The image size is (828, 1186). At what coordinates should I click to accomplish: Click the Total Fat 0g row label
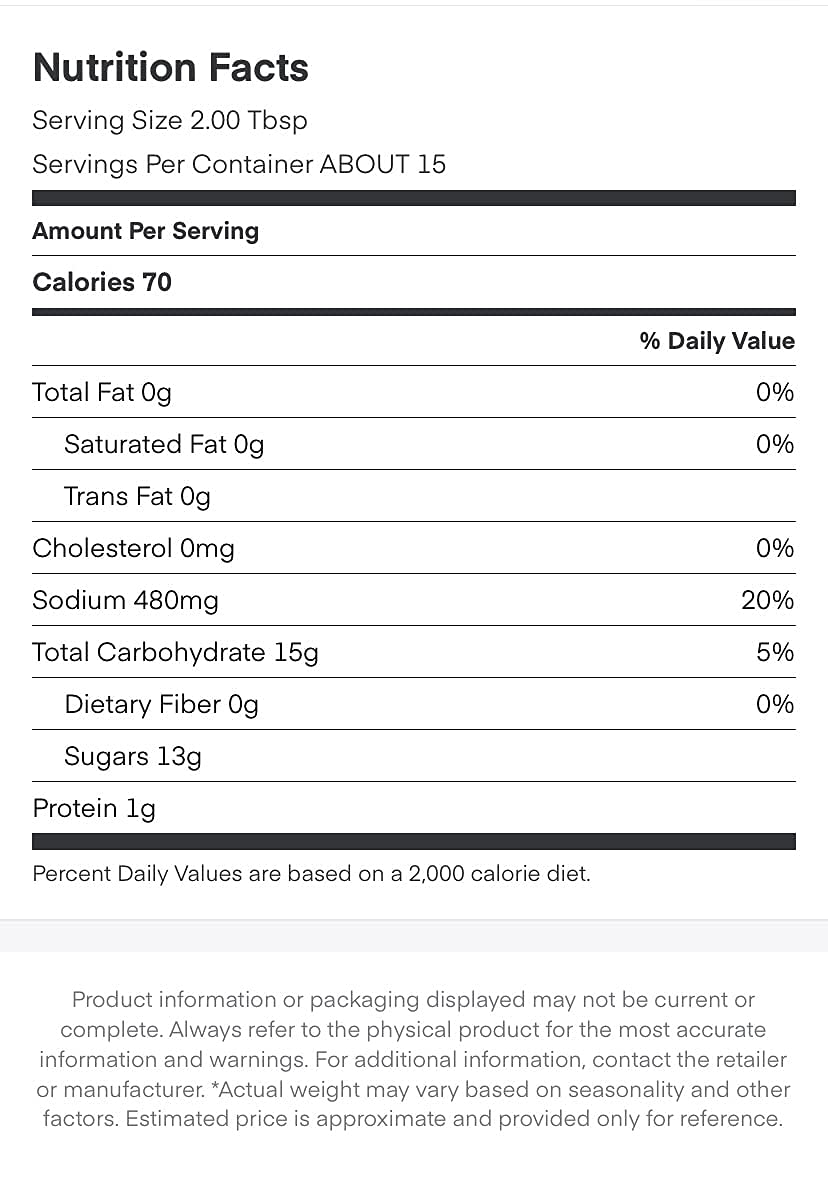coord(102,393)
